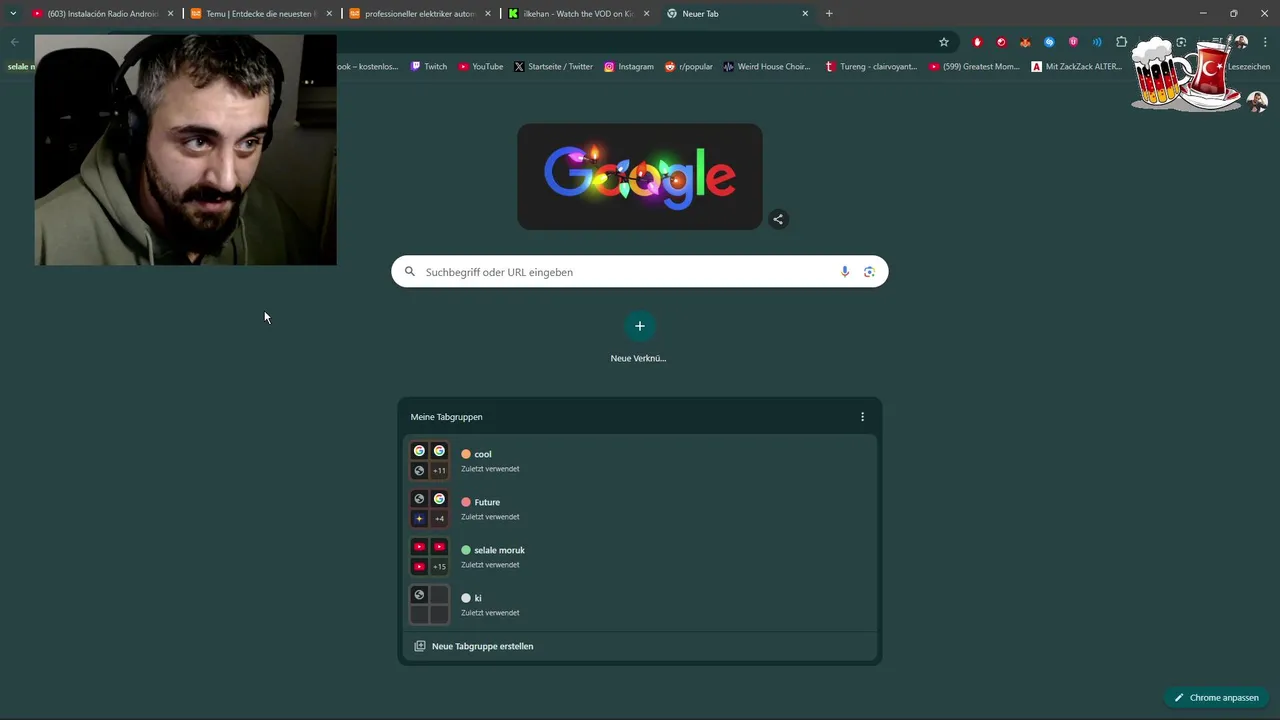Viewport: 1280px width, 720px height.
Task: Open the selale moruk tab group
Action: click(640, 557)
